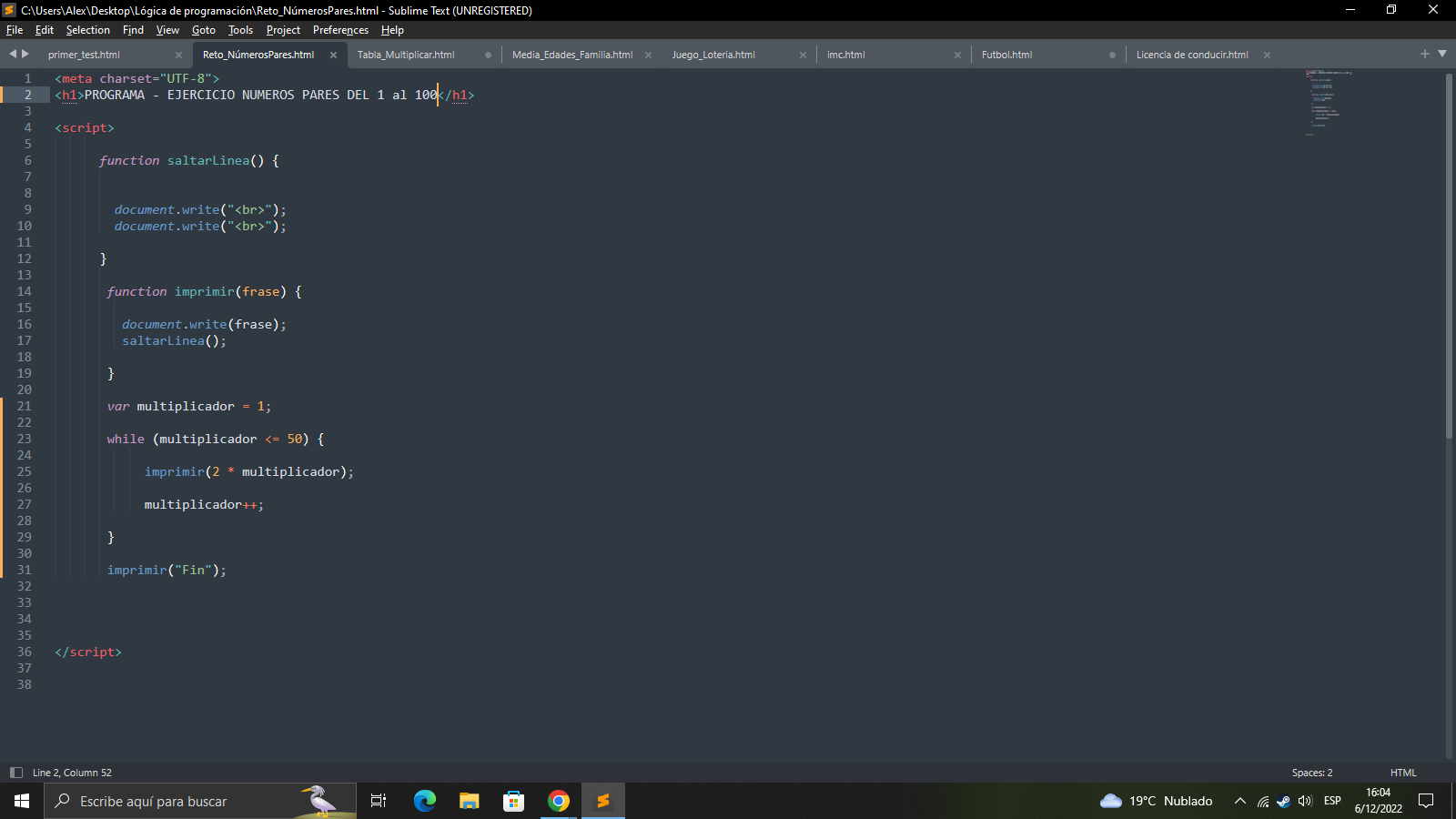Open Google Chrome from taskbar
This screenshot has width=1456, height=819.
[x=559, y=801]
